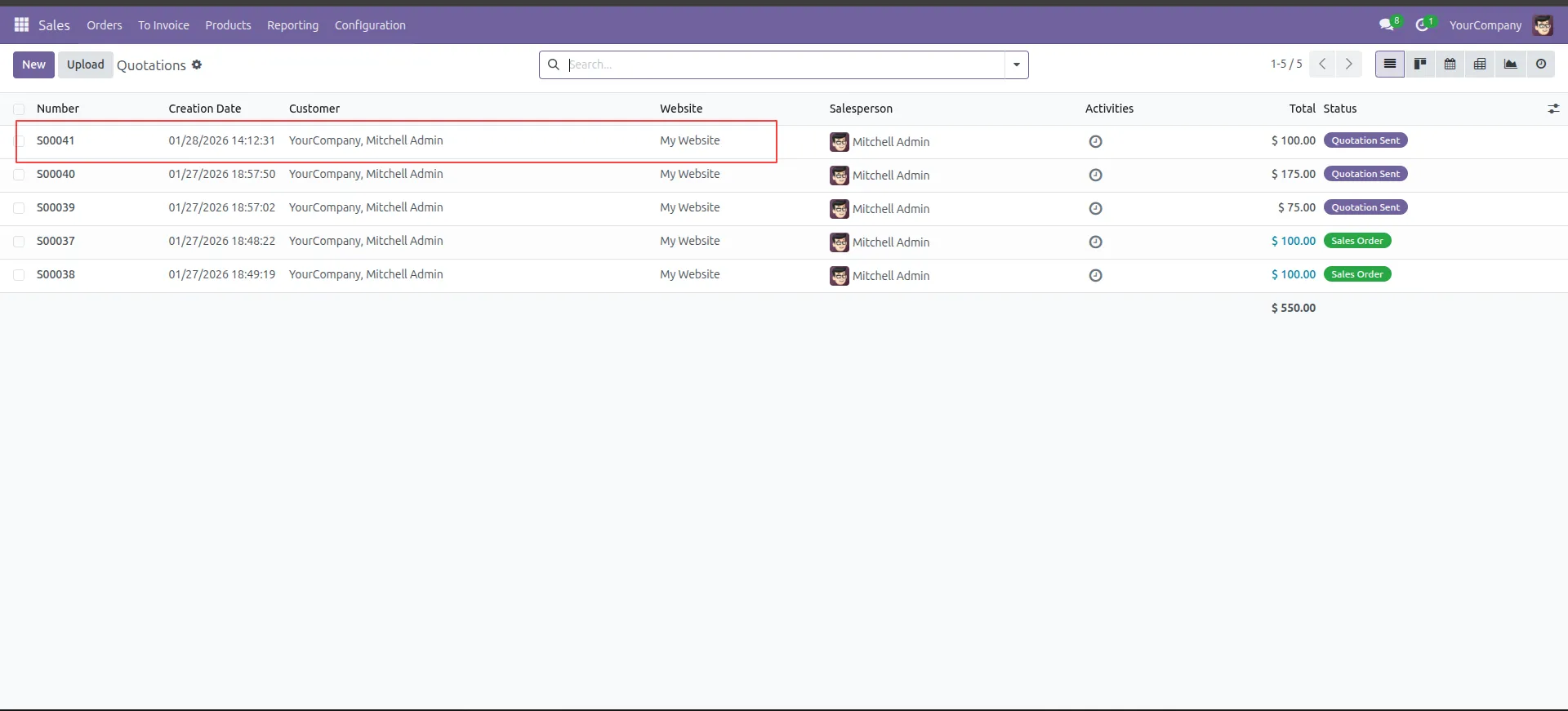The width and height of the screenshot is (1568, 711).
Task: Switch to Graph view
Action: (1510, 64)
